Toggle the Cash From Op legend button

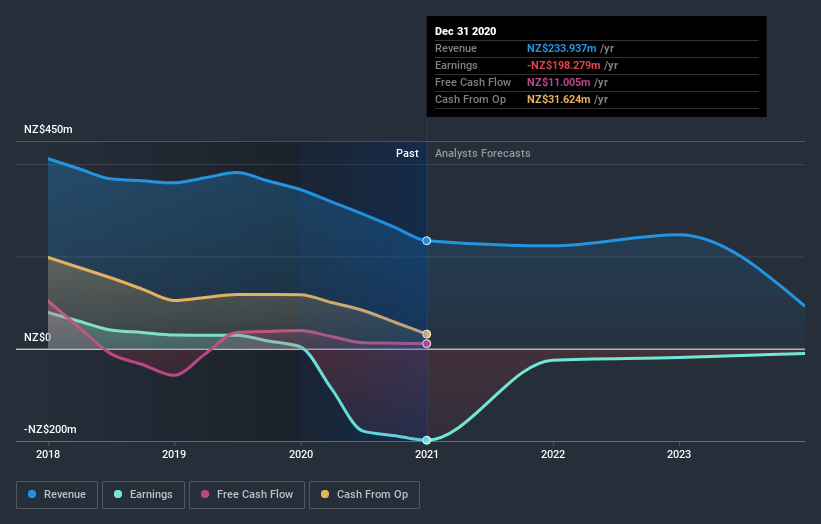point(364,495)
